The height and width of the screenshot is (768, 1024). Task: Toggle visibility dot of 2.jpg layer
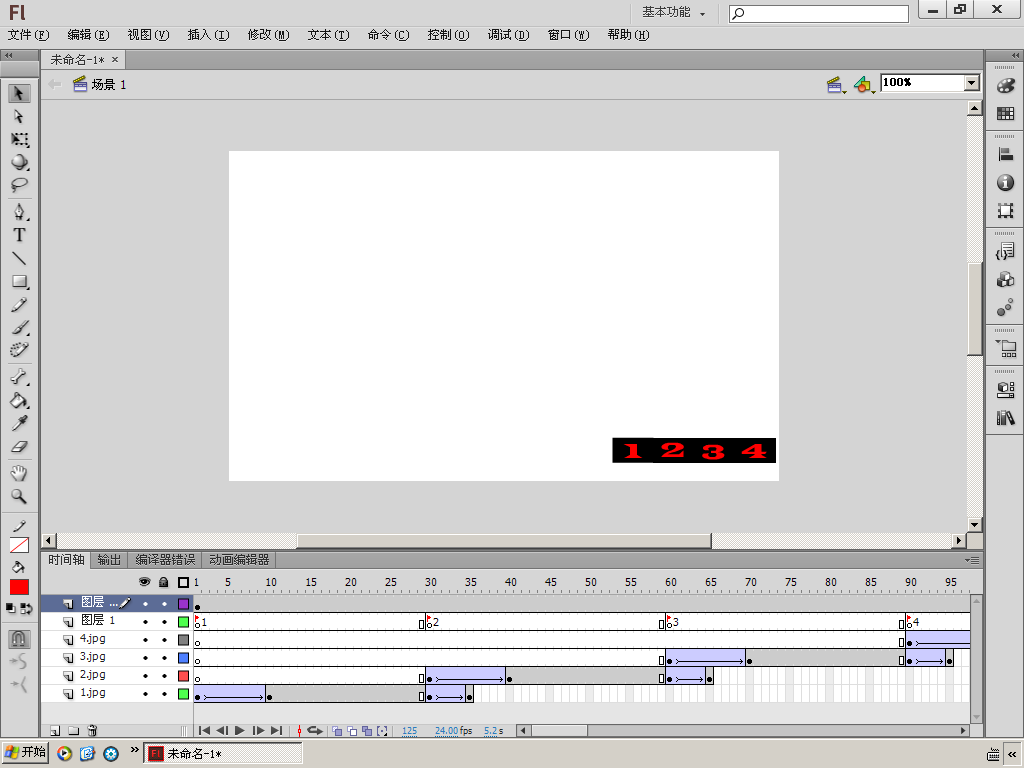145,676
